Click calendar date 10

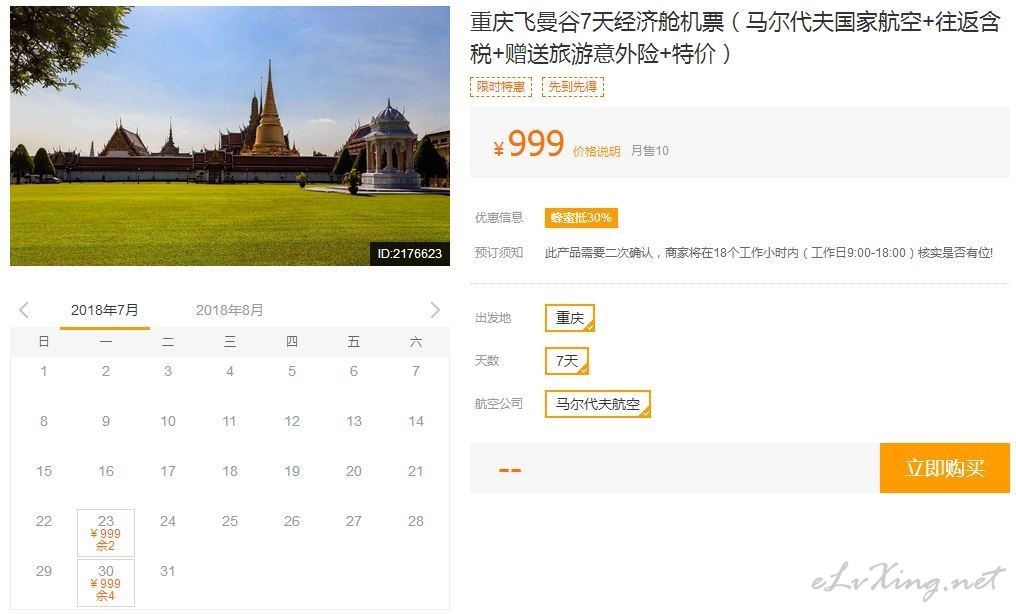[x=168, y=421]
